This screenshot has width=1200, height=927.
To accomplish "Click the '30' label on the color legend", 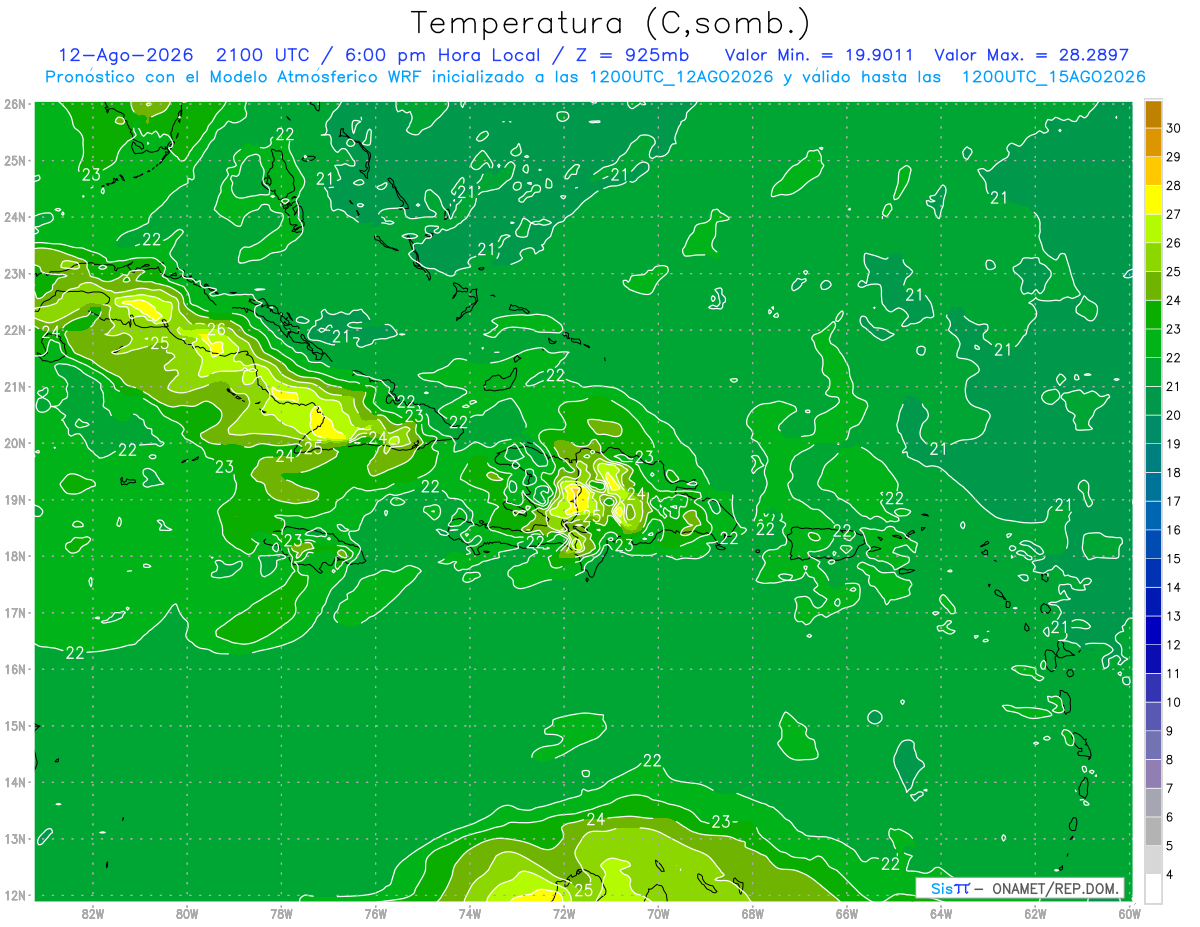I will [x=1174, y=128].
